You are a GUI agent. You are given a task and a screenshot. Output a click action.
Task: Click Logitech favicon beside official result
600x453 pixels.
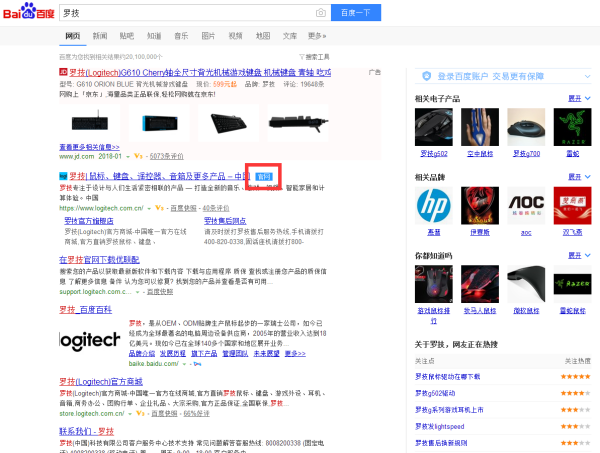click(x=63, y=176)
